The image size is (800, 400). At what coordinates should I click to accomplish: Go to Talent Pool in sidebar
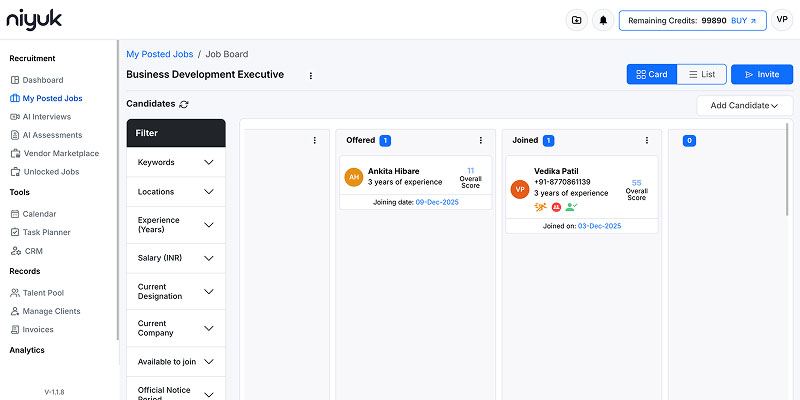coord(46,293)
